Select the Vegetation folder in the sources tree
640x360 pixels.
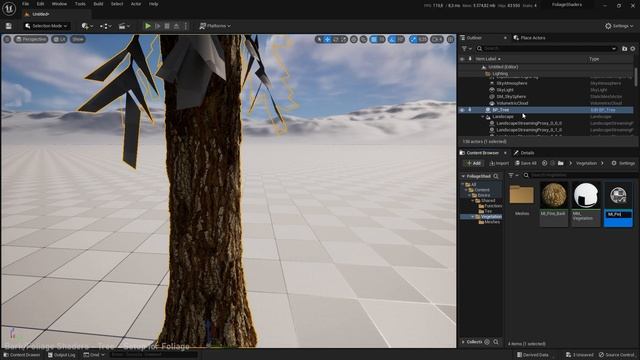pos(491,217)
